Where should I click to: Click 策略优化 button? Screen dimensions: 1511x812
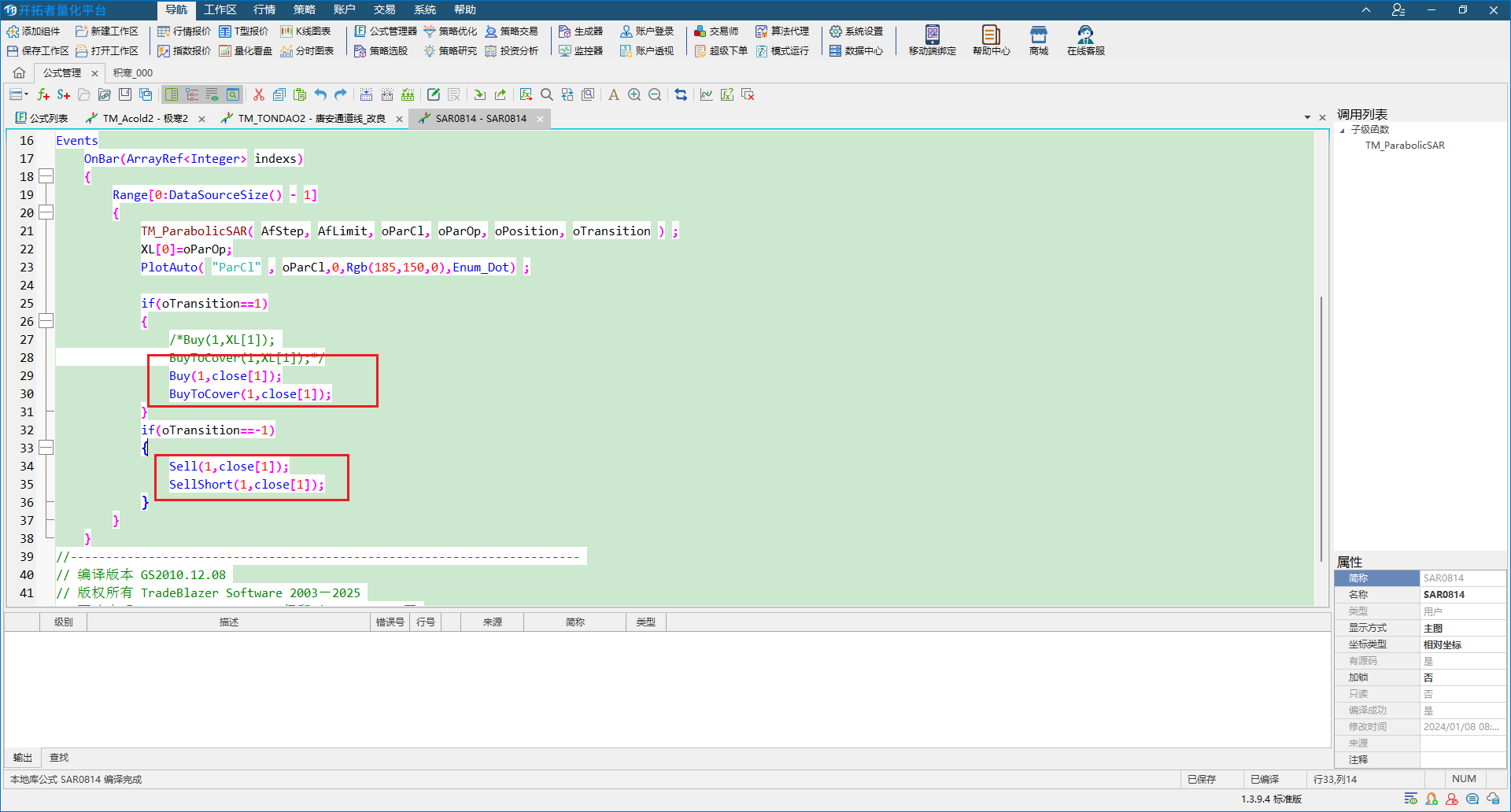click(450, 31)
